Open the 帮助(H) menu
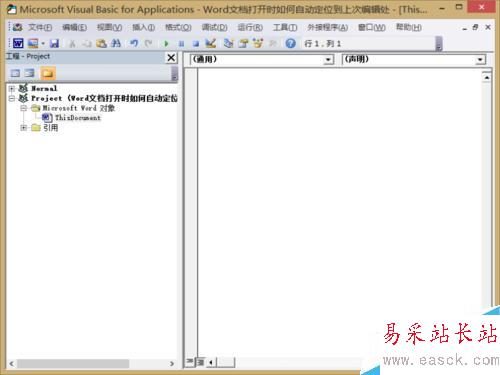This screenshot has width=500, height=375. [409, 27]
